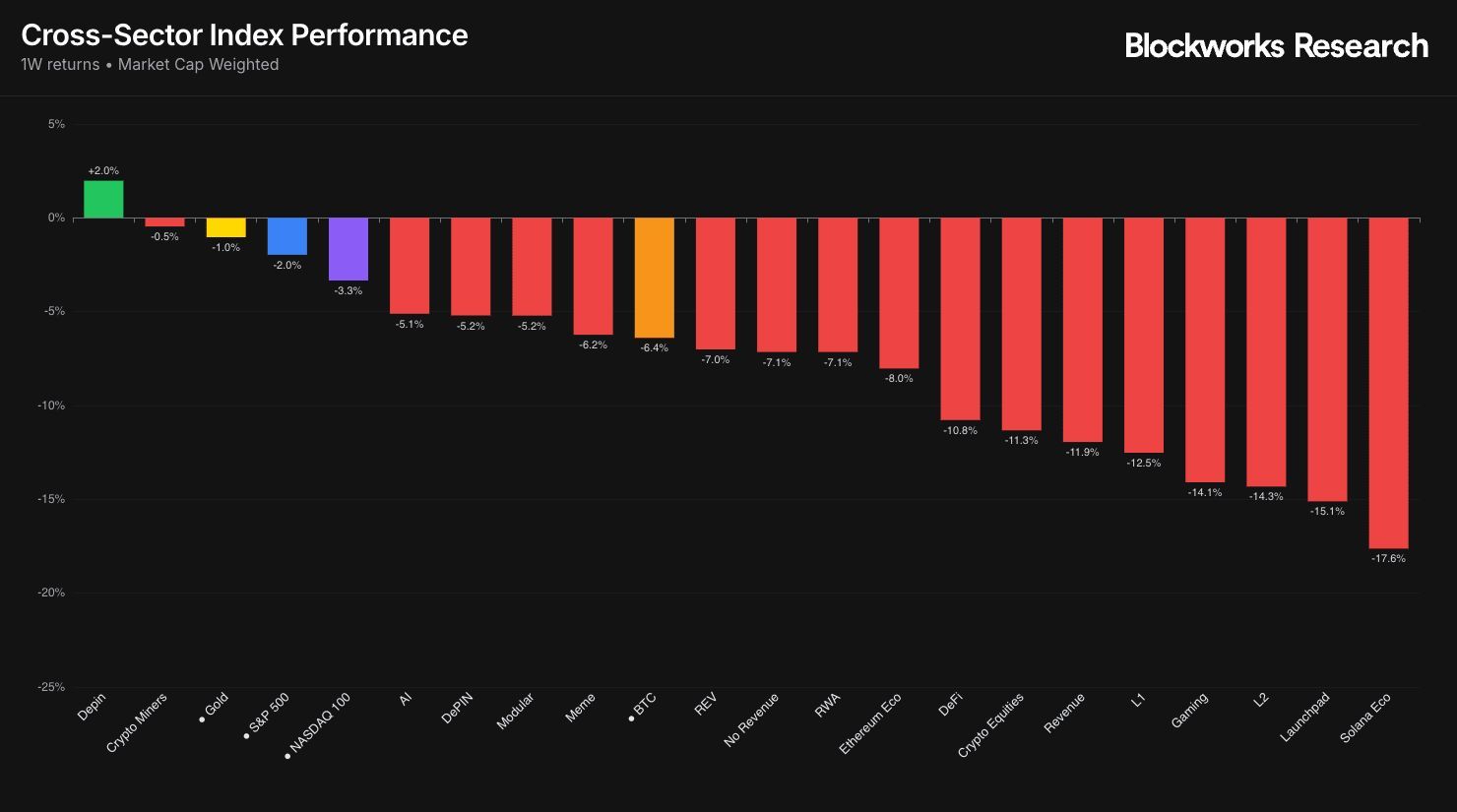Select the yellow Gold bar
The height and width of the screenshot is (812, 1457).
tap(225, 227)
